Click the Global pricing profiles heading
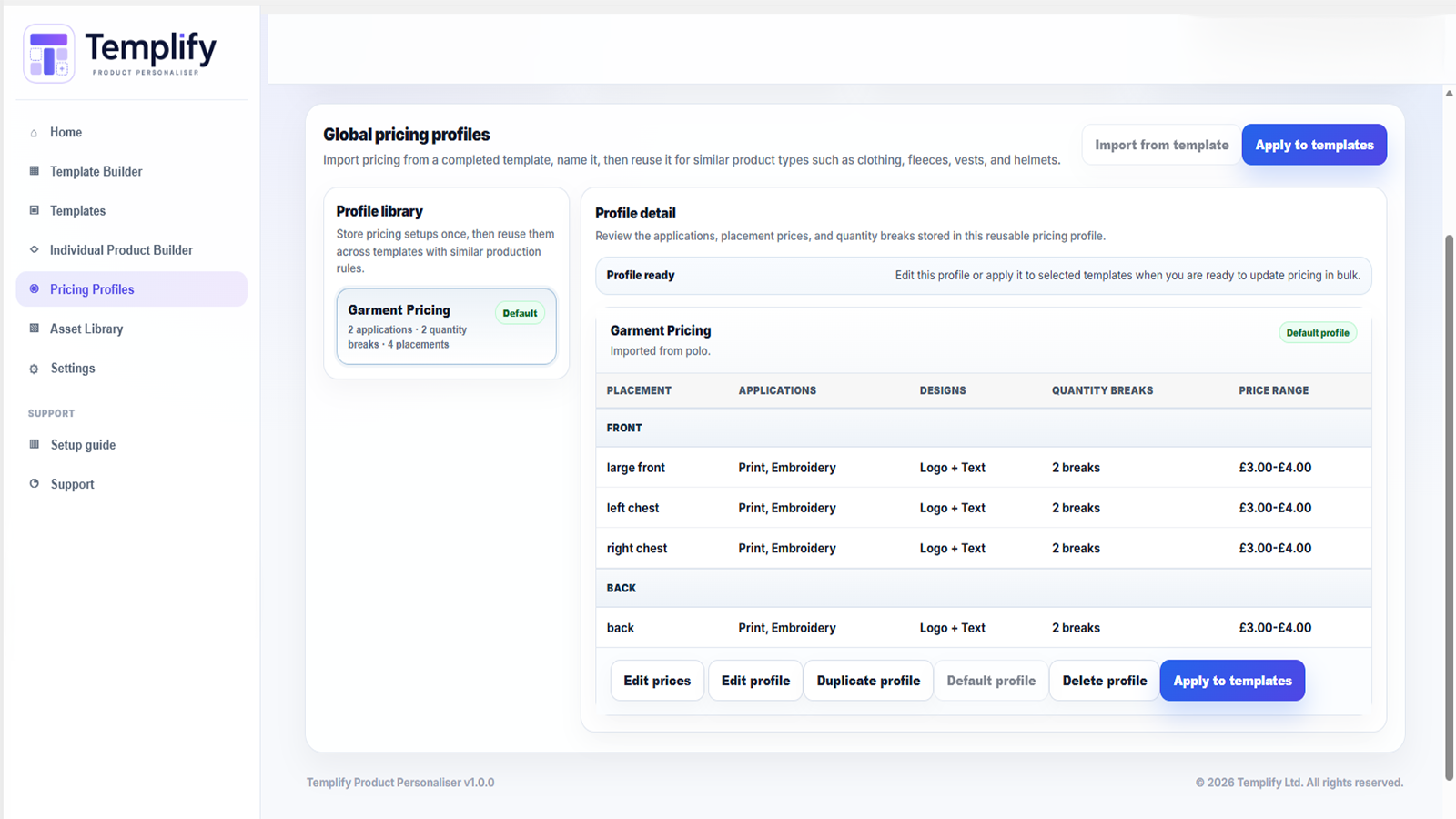Viewport: 1456px width, 819px height. tap(407, 135)
